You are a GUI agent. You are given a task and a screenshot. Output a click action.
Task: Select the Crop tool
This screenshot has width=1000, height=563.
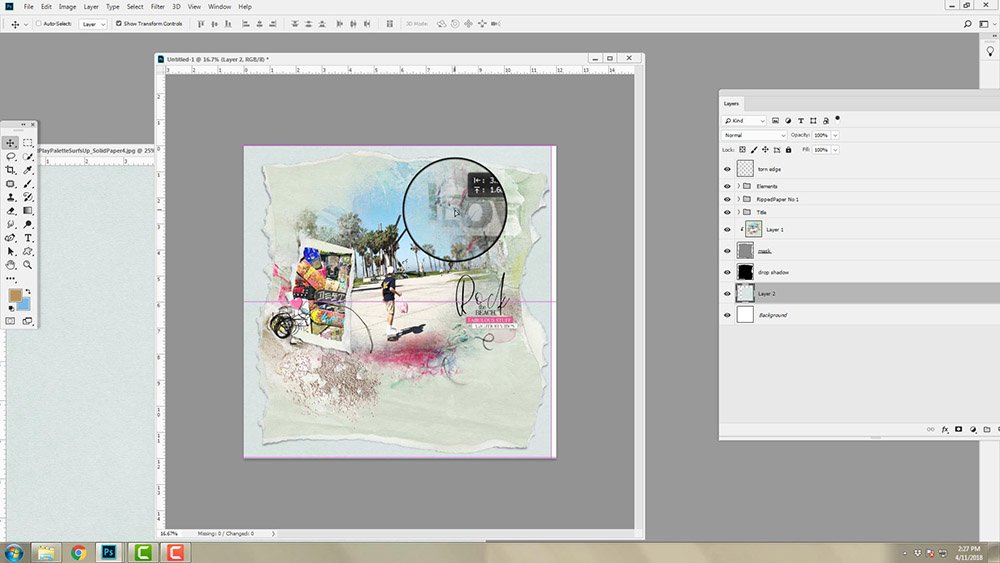[11, 170]
